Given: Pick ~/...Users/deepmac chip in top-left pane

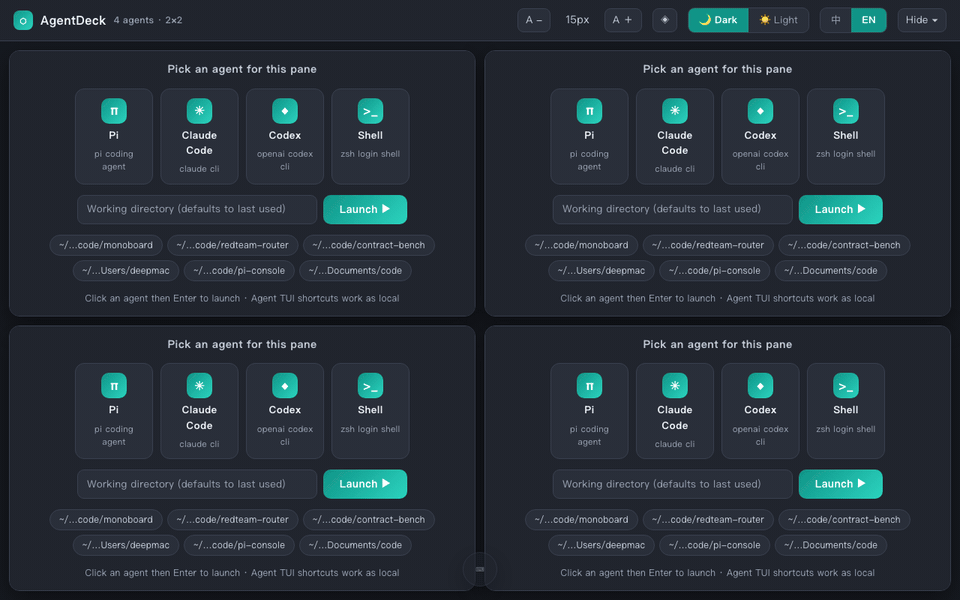Looking at the screenshot, I should coord(126,271).
